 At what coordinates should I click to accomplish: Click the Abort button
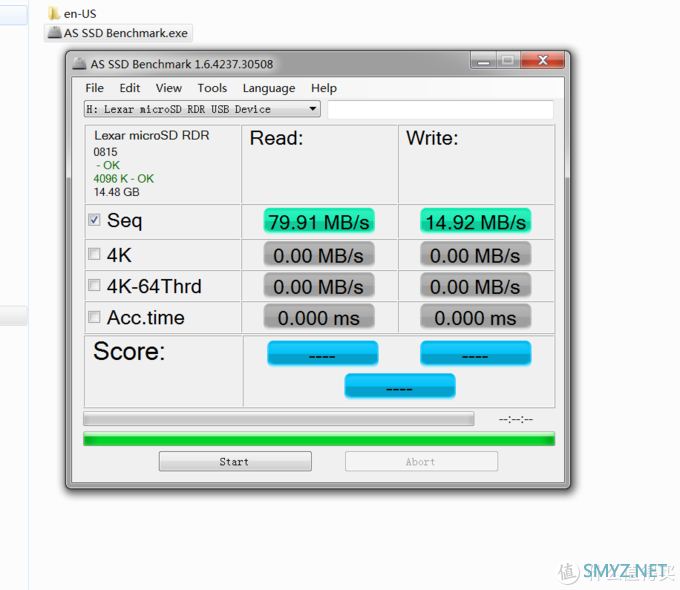421,462
